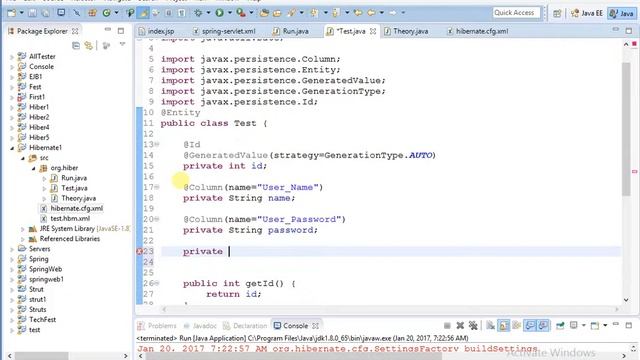Image resolution: width=640 pixels, height=360 pixels.
Task: Toggle Show Console on Standard Out
Action: (x=530, y=326)
